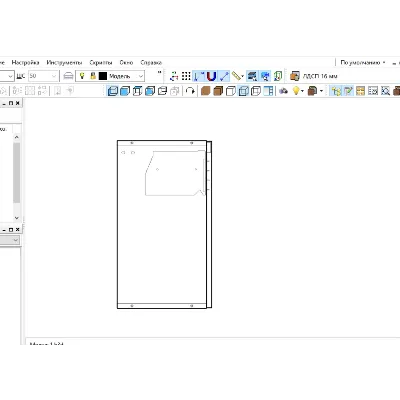Select the fifth view cube icon
This screenshot has width=400, height=400.
pyautogui.click(x=162, y=91)
